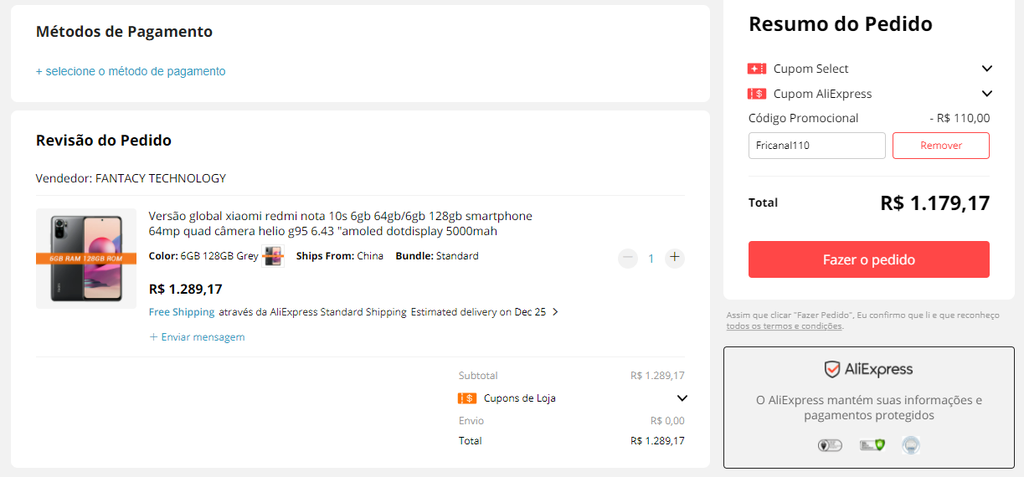The width and height of the screenshot is (1024, 477).
Task: Remove the promo code with Remover
Action: pos(941,146)
